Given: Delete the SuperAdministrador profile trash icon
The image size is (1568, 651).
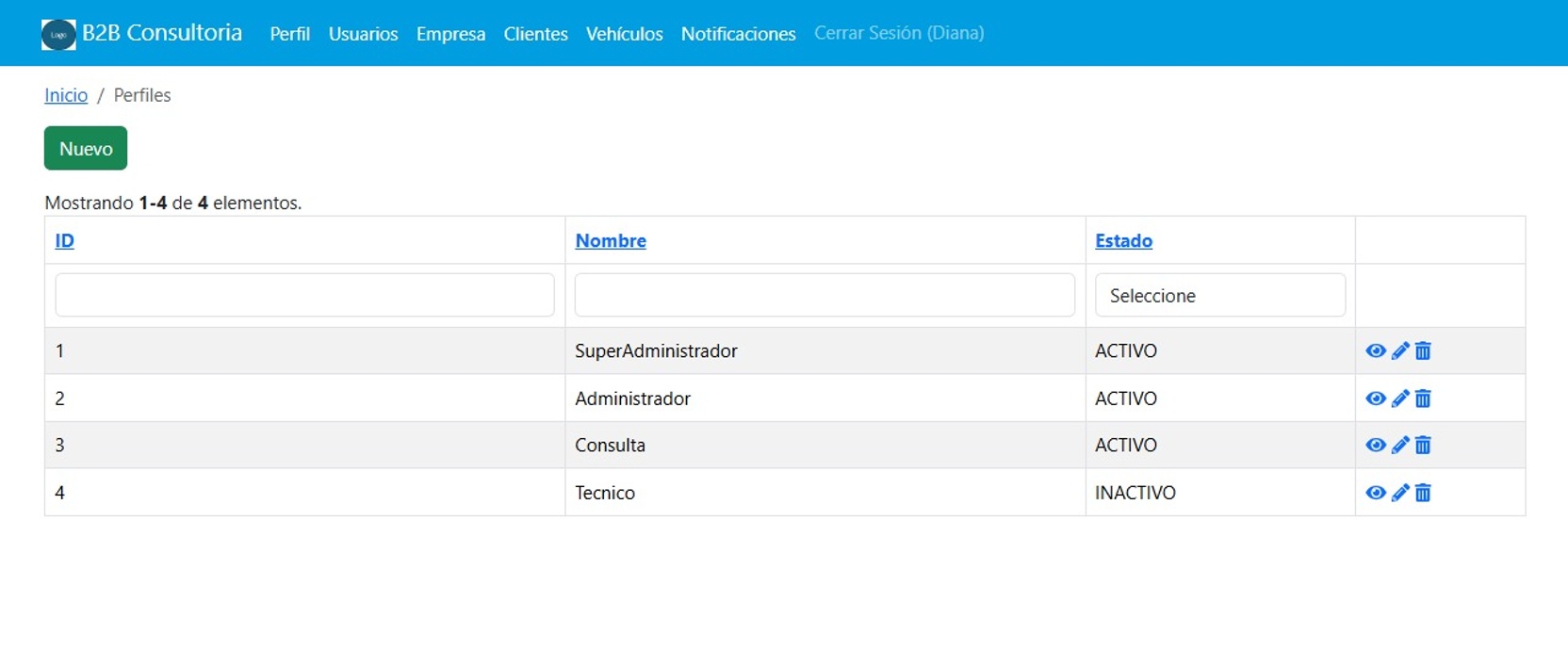Looking at the screenshot, I should pyautogui.click(x=1423, y=350).
